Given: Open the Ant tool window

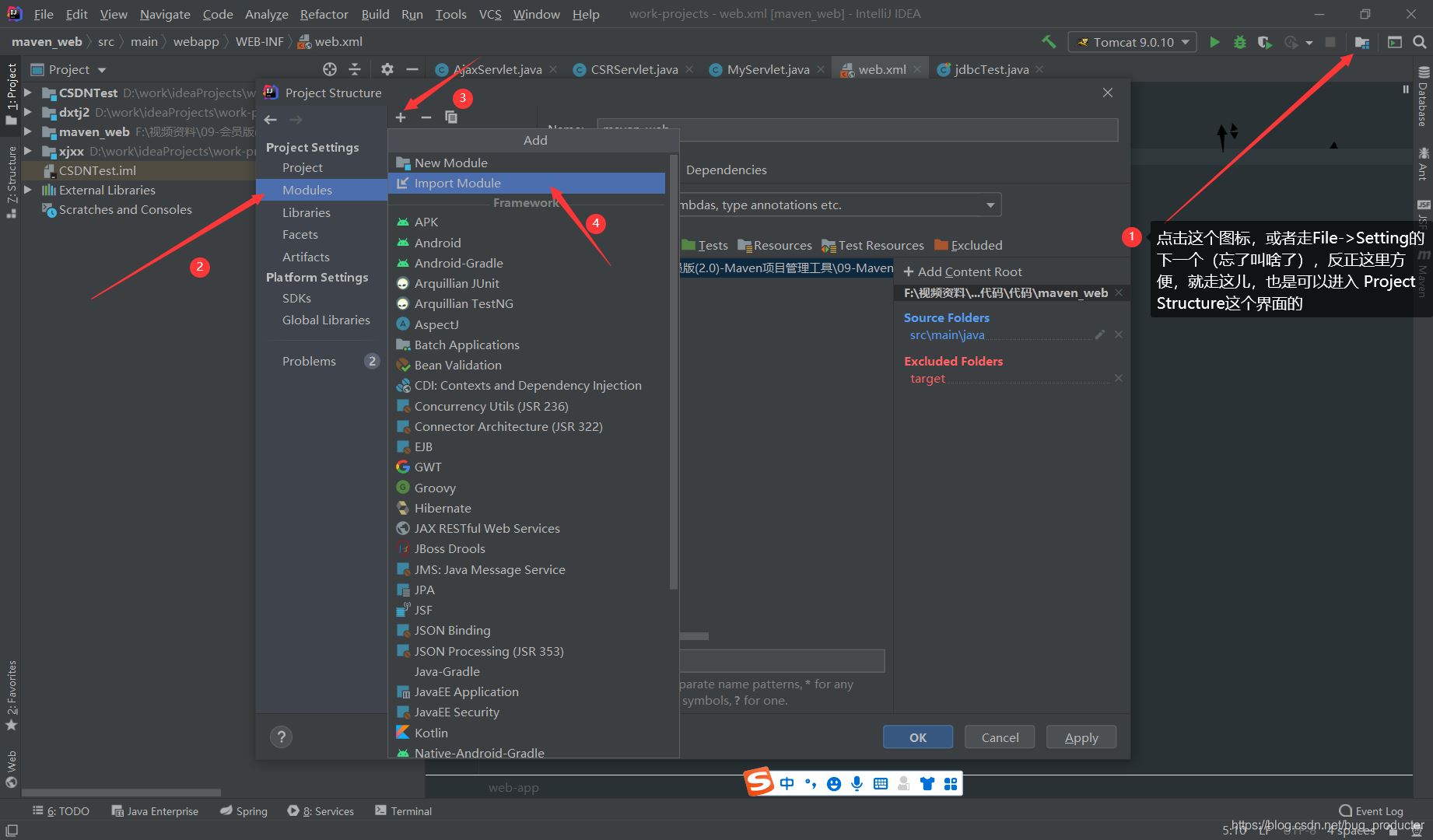Looking at the screenshot, I should point(1423,163).
